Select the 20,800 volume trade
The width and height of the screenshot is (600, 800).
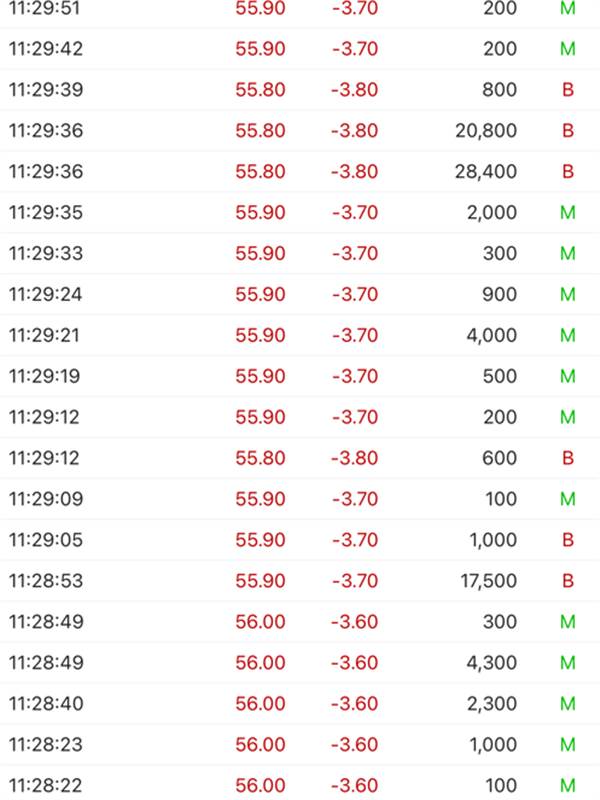[485, 131]
